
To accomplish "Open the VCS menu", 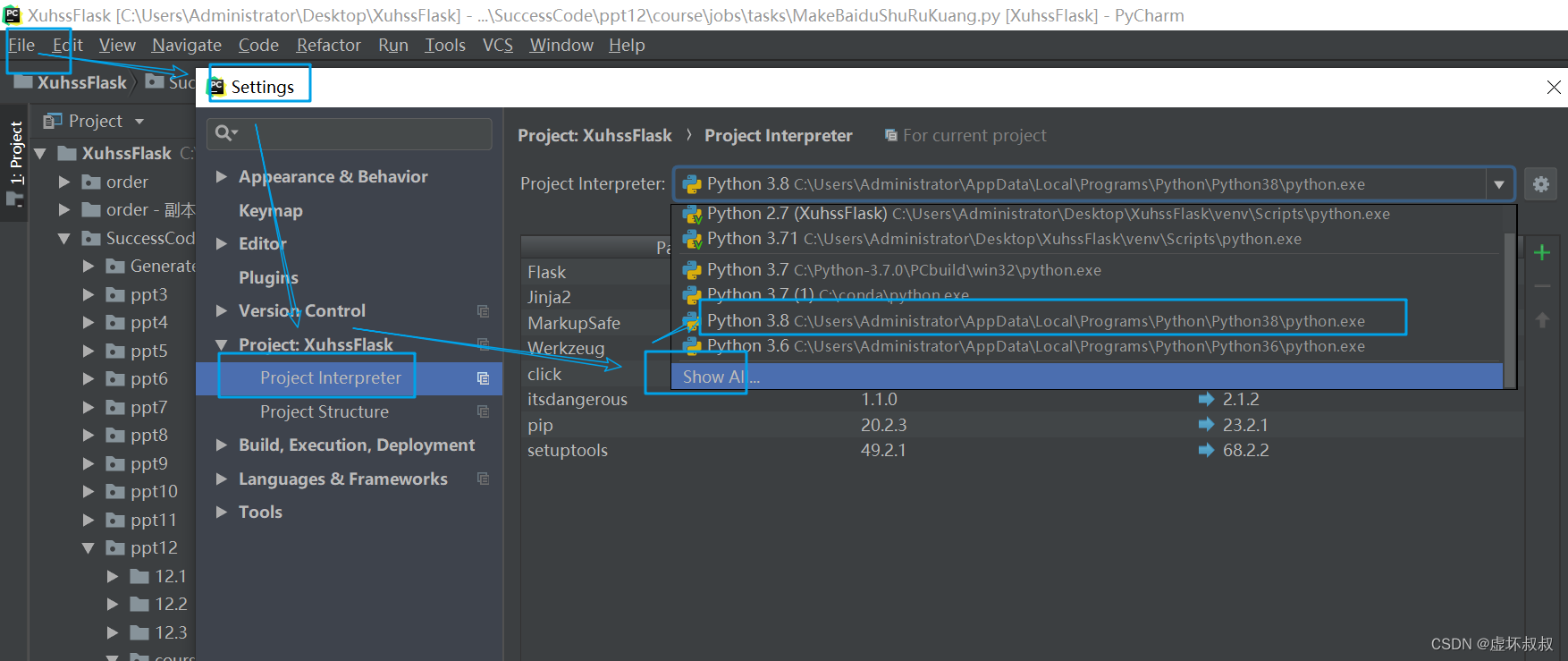I will pos(497,45).
